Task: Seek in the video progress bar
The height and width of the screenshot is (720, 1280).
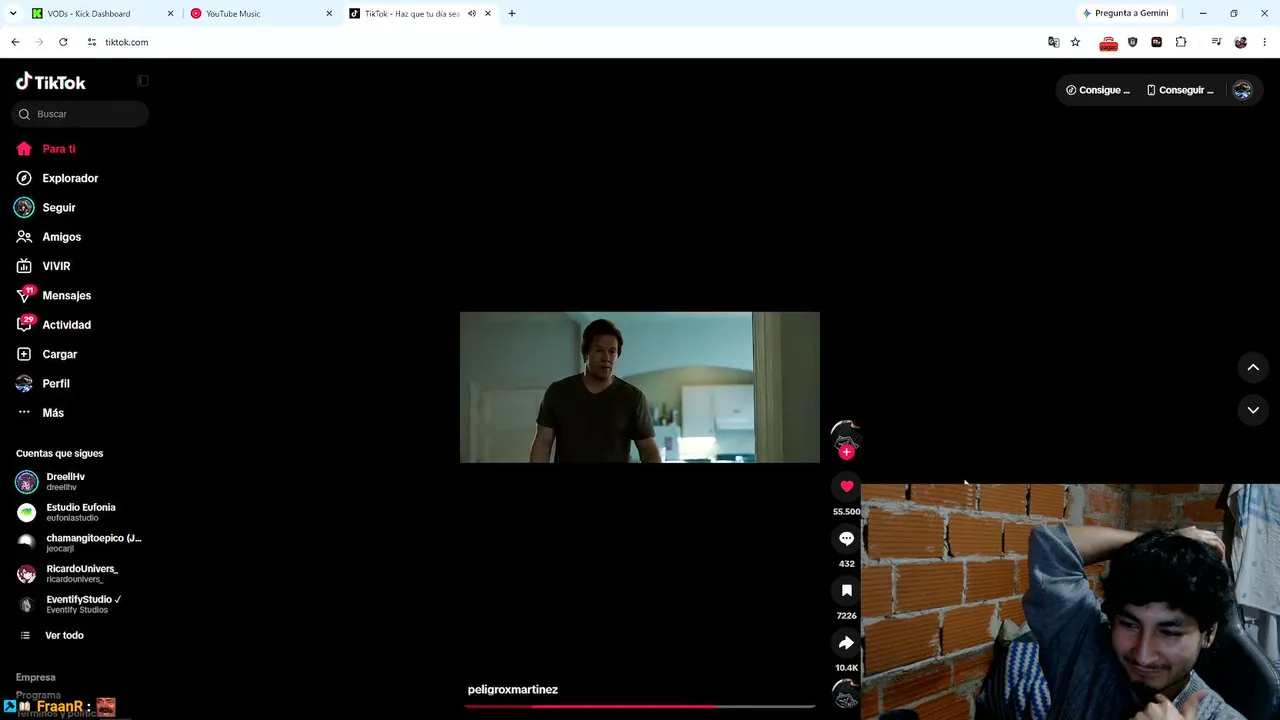Action: tap(640, 706)
